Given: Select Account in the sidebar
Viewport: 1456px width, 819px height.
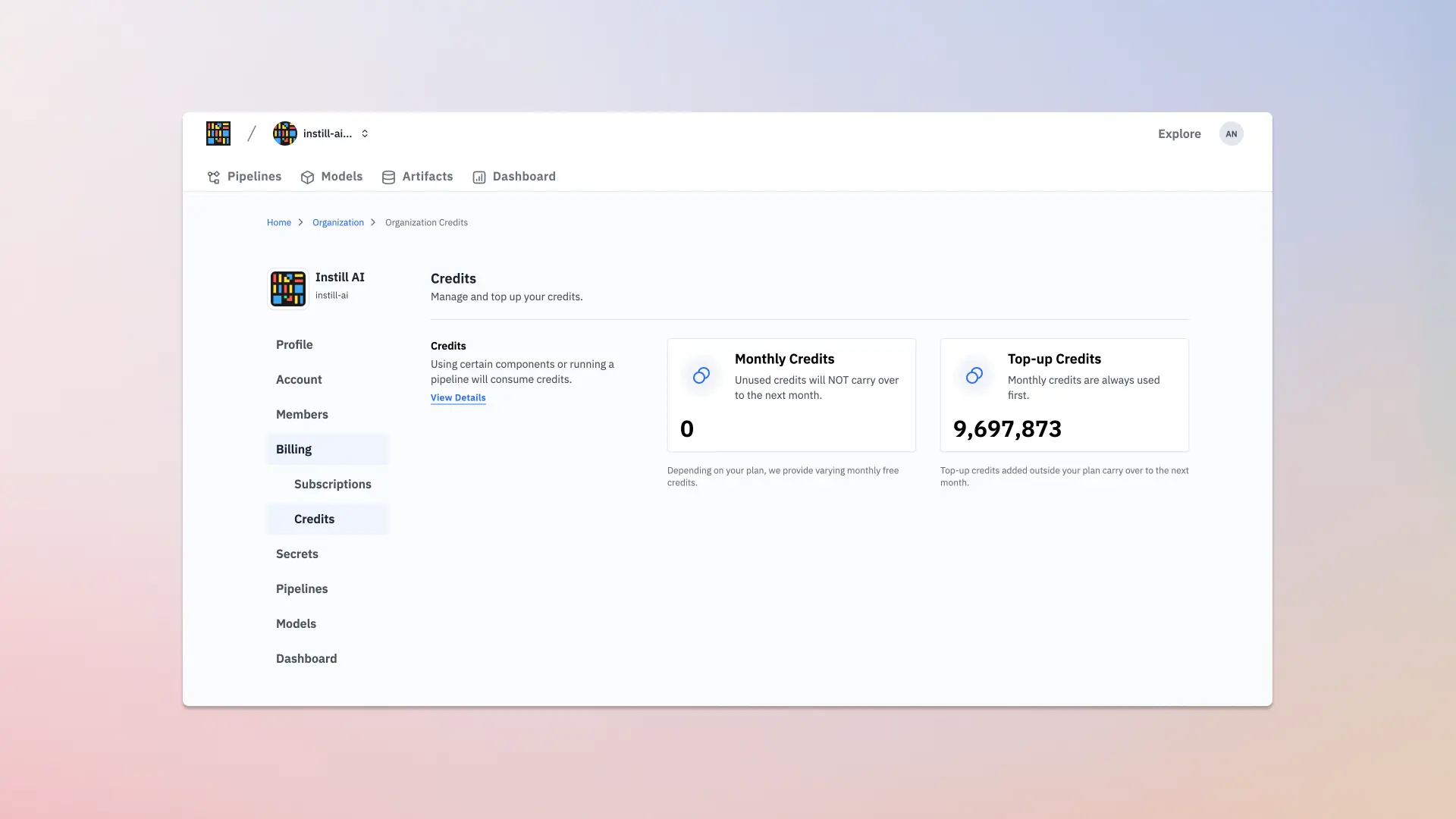Looking at the screenshot, I should tap(328, 379).
